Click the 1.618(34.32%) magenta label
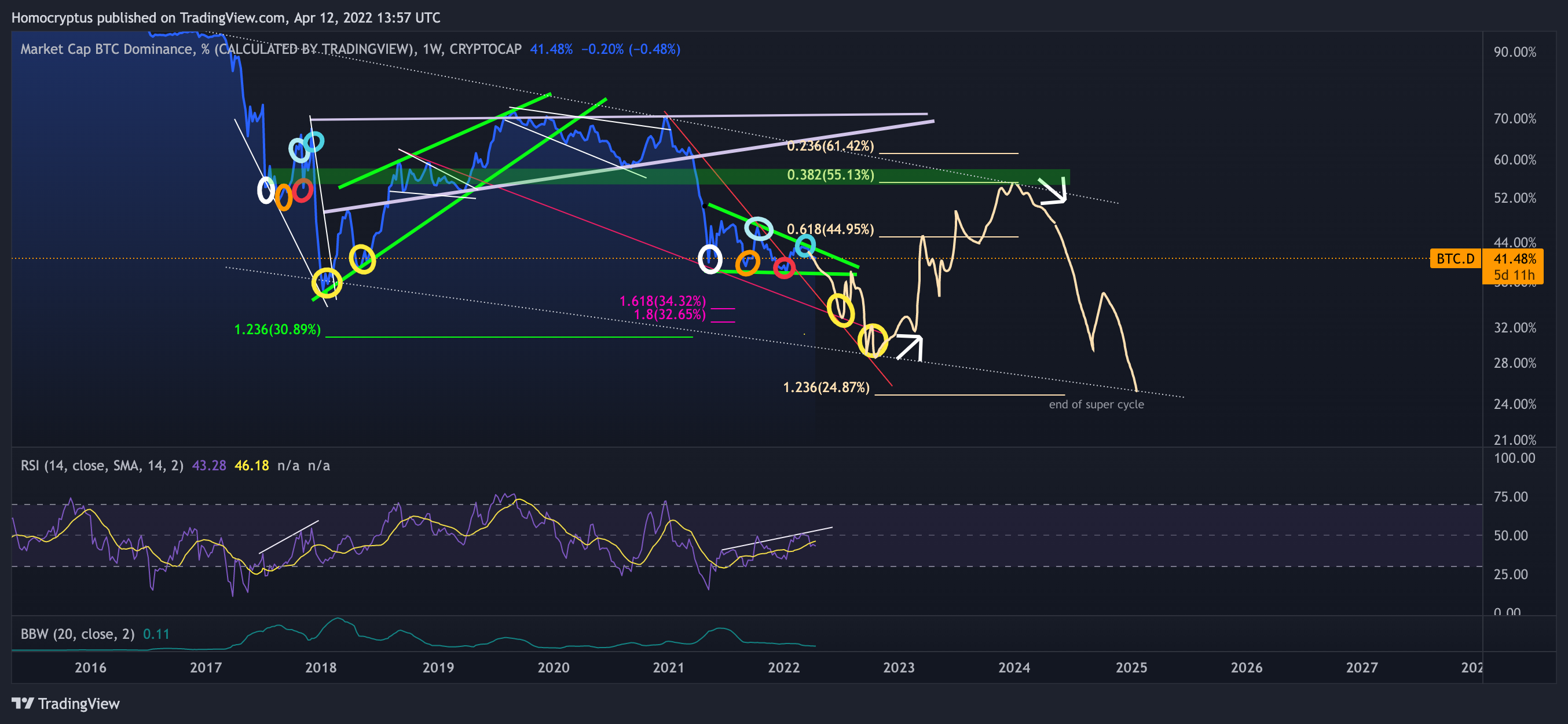This screenshot has height=724, width=1568. click(662, 301)
